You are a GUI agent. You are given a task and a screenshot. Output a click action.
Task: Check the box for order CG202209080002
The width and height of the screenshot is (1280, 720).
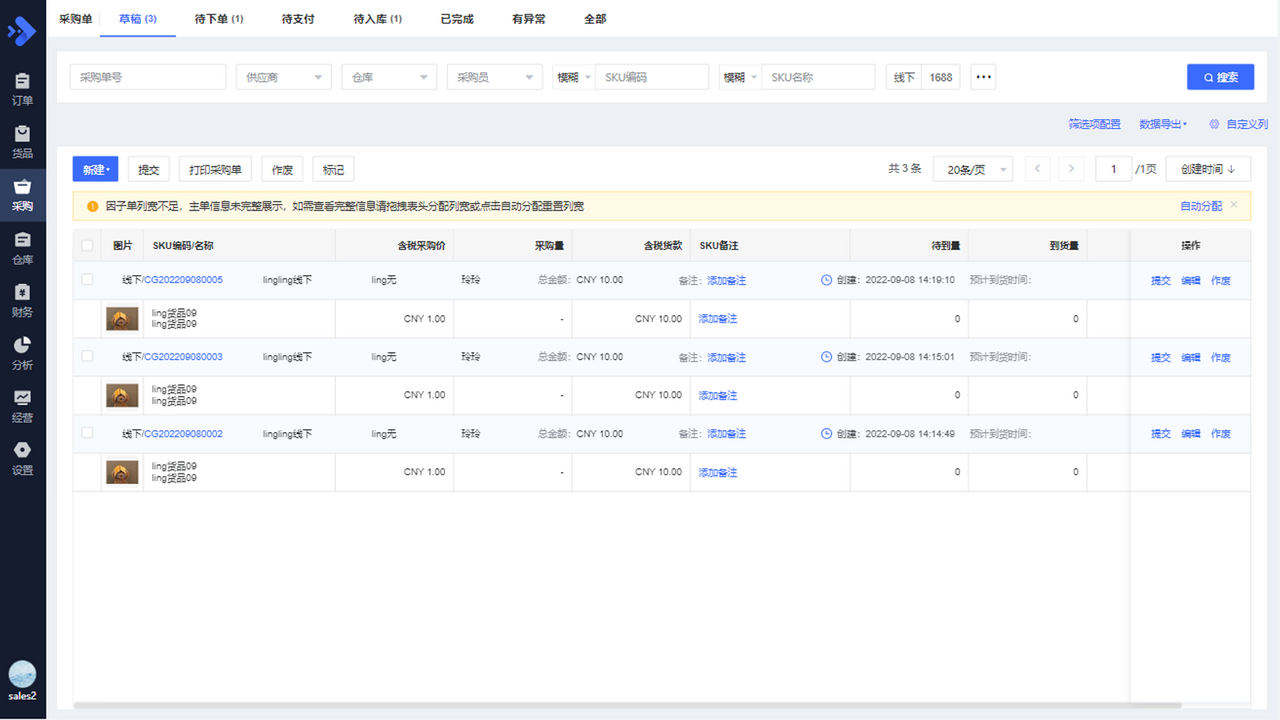point(87,433)
